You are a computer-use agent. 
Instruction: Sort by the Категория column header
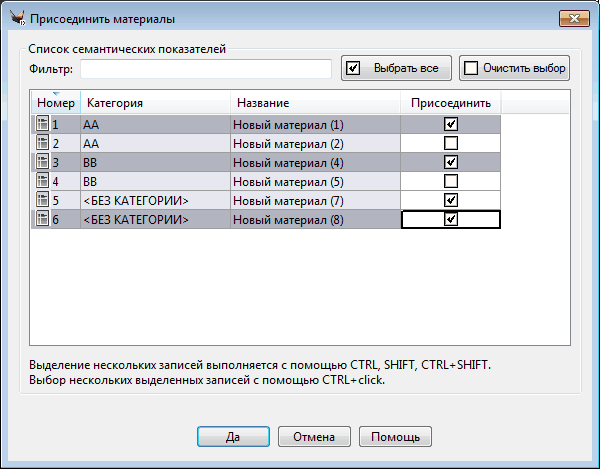click(155, 103)
